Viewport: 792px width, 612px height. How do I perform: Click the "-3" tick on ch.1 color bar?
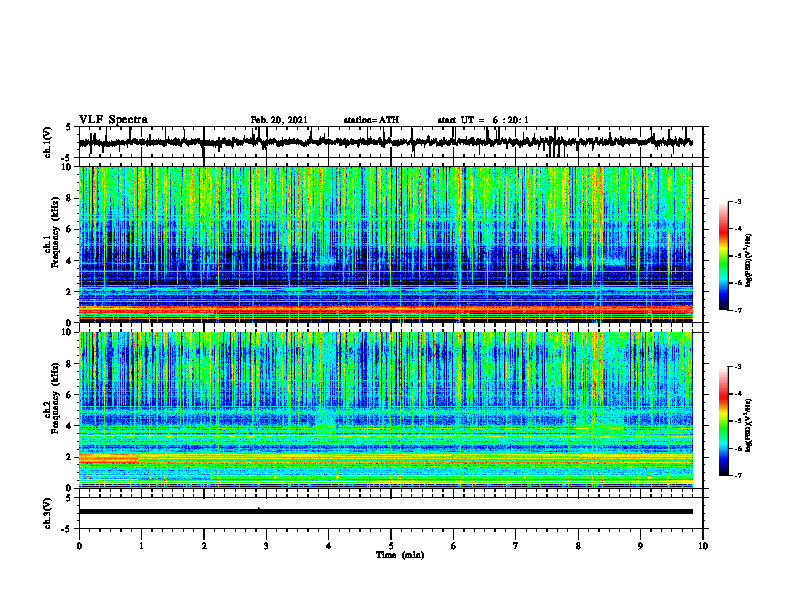737,201
